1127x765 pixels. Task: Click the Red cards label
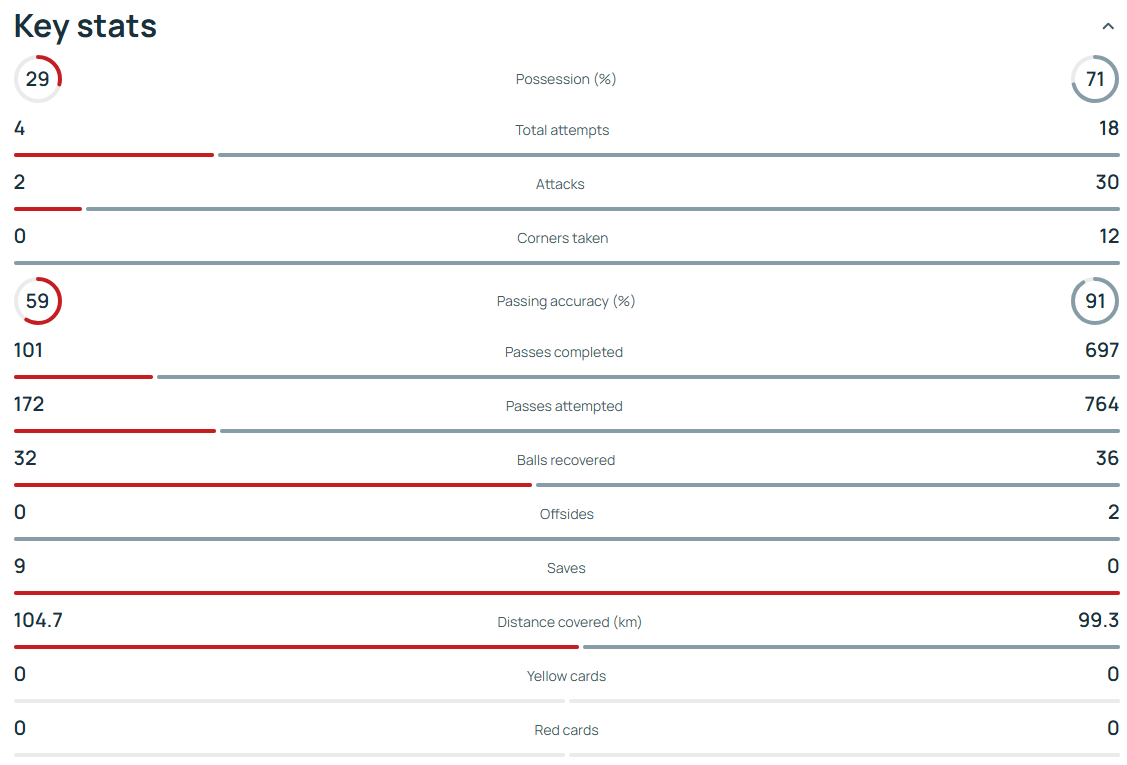(x=566, y=730)
